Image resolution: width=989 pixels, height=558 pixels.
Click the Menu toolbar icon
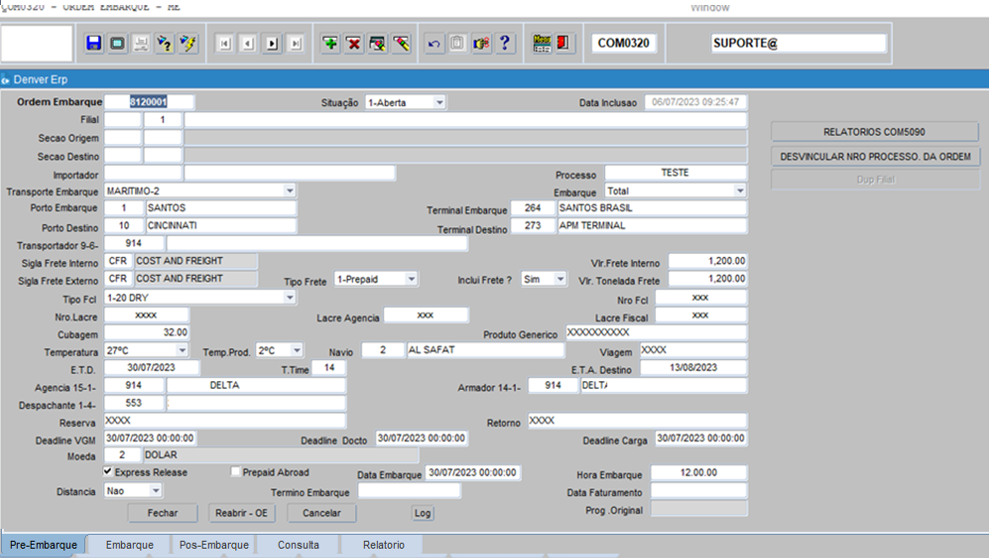(x=542, y=44)
